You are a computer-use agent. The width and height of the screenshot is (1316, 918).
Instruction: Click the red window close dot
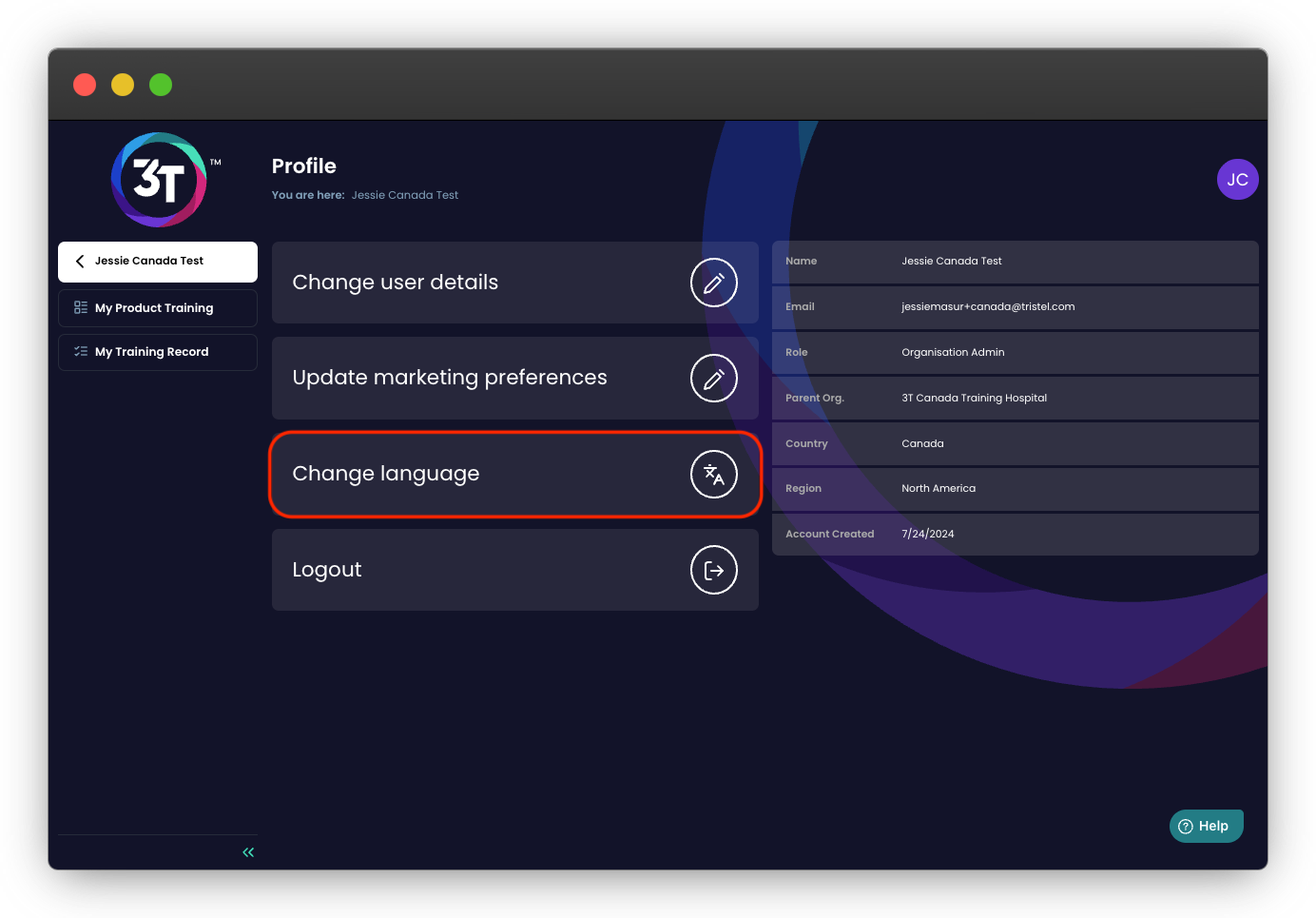(x=85, y=85)
